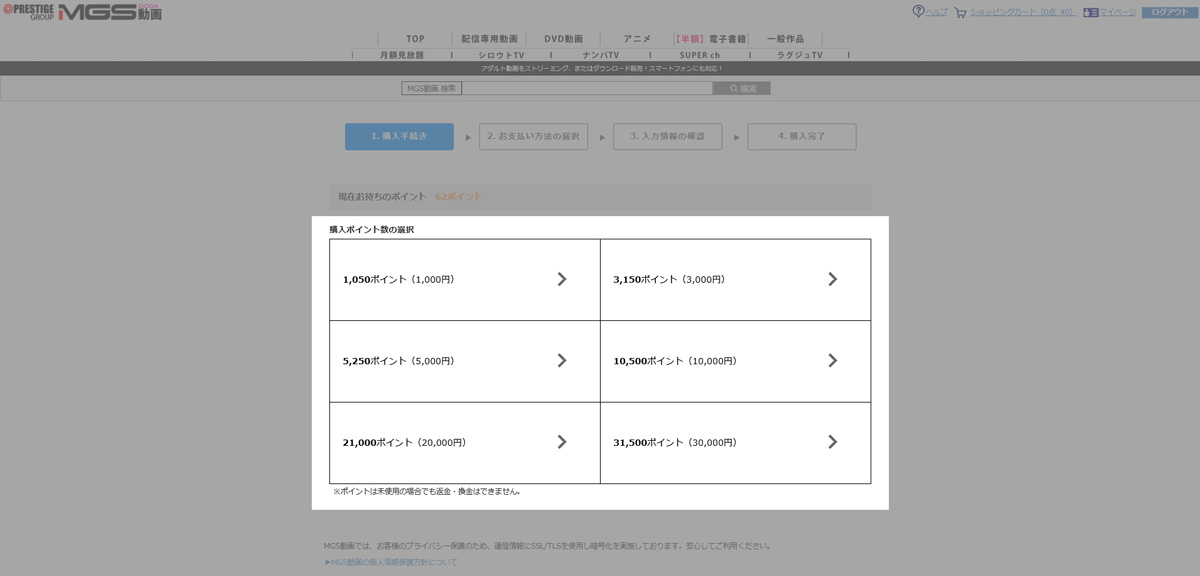Click the MGS動画 logo
This screenshot has height=576, width=1200.
(x=110, y=13)
